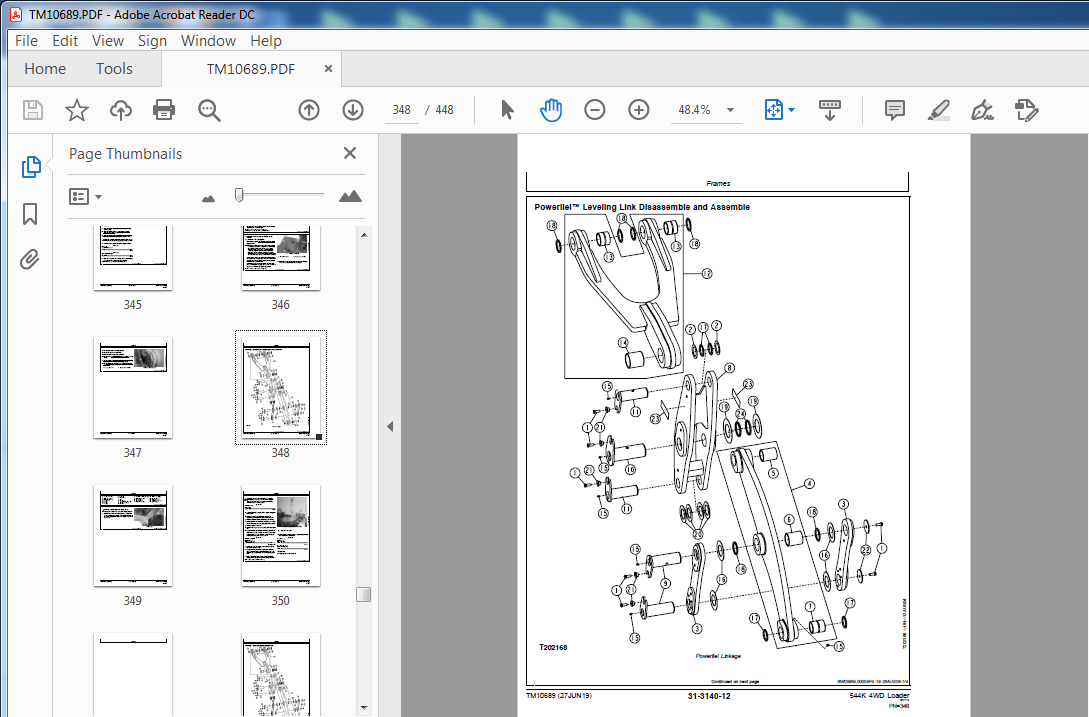Image resolution: width=1089 pixels, height=717 pixels.
Task: Click the '544K 4WD Loader' footer text
Action: pos(879,695)
